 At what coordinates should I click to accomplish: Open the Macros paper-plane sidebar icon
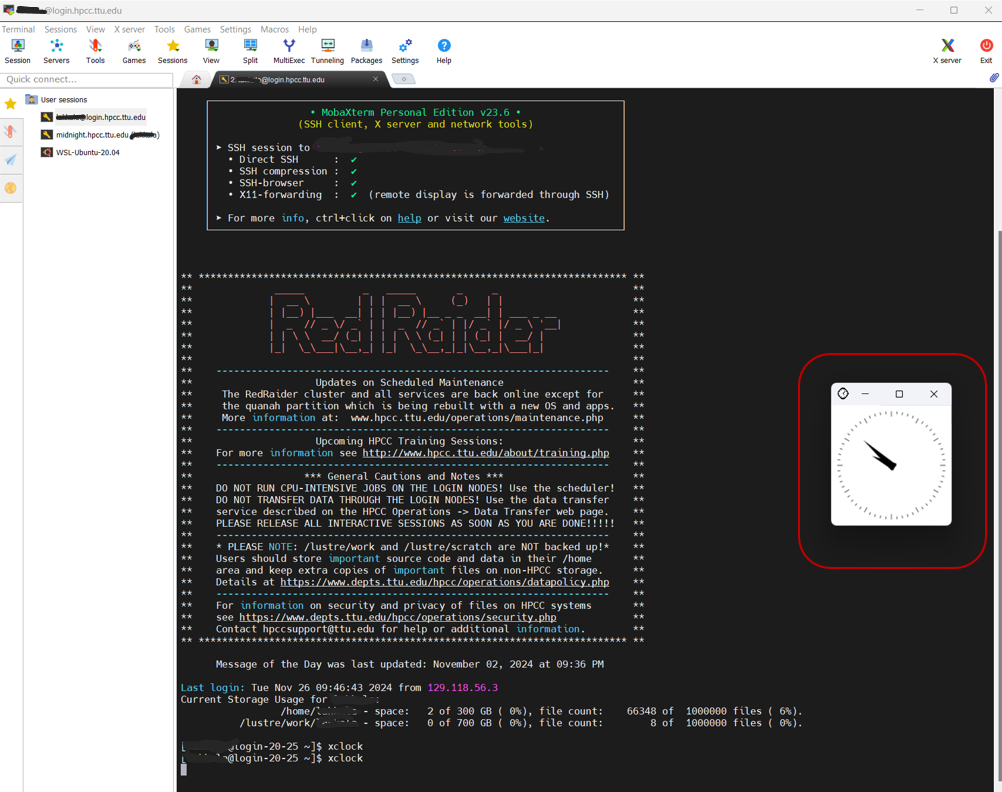(x=11, y=160)
